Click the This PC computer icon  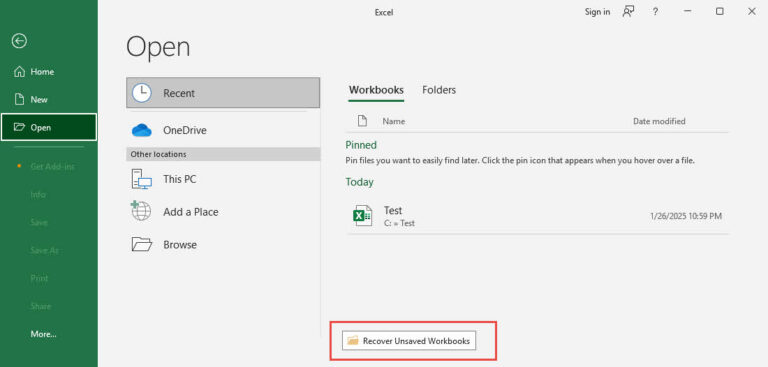click(142, 179)
